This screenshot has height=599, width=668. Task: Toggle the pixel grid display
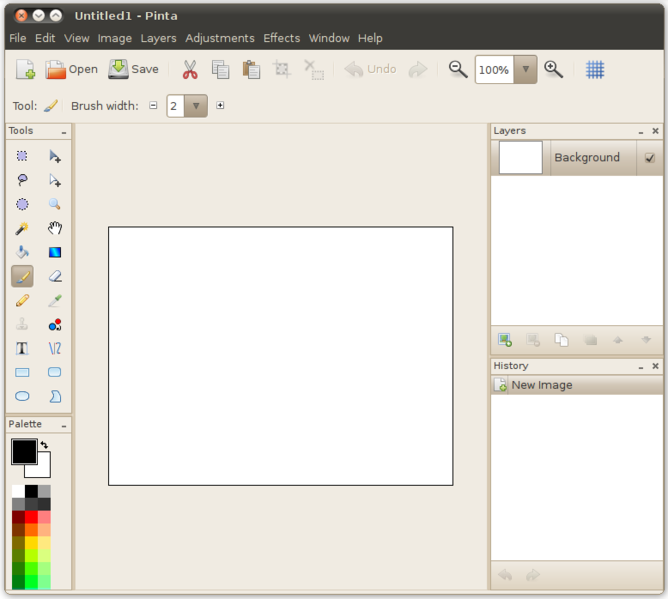(595, 70)
